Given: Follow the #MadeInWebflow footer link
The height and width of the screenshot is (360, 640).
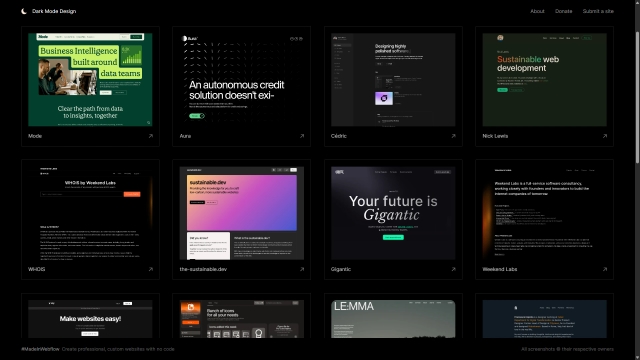Looking at the screenshot, I should pyautogui.click(x=40, y=349).
